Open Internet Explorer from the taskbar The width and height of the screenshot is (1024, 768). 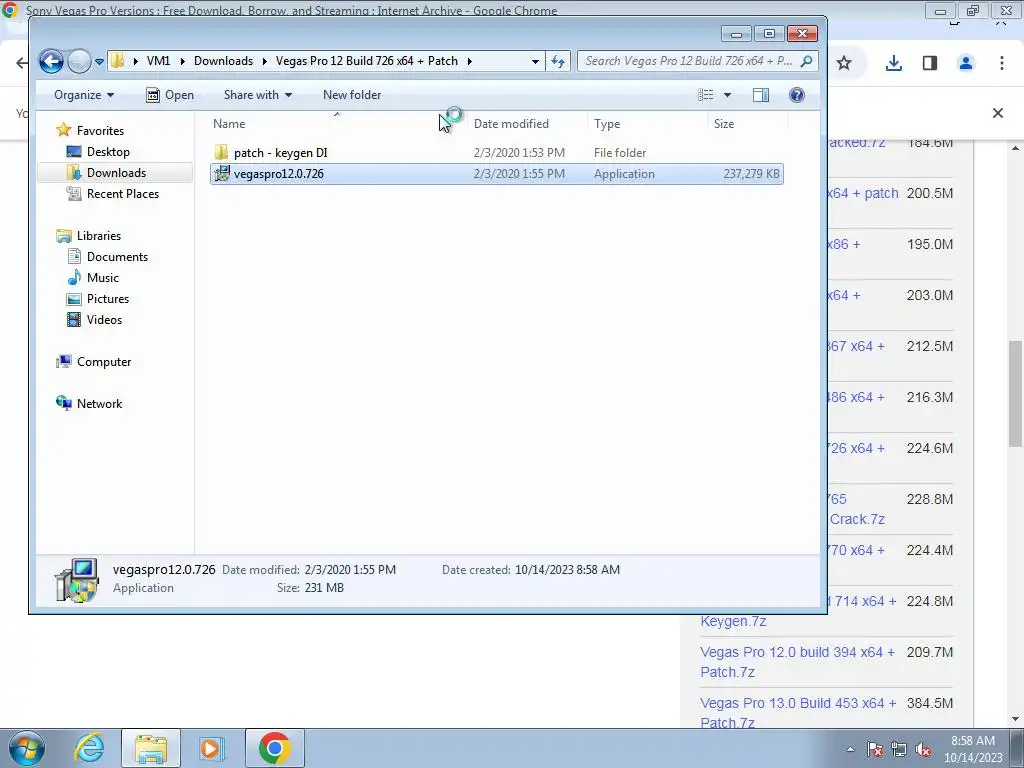pyautogui.click(x=89, y=748)
